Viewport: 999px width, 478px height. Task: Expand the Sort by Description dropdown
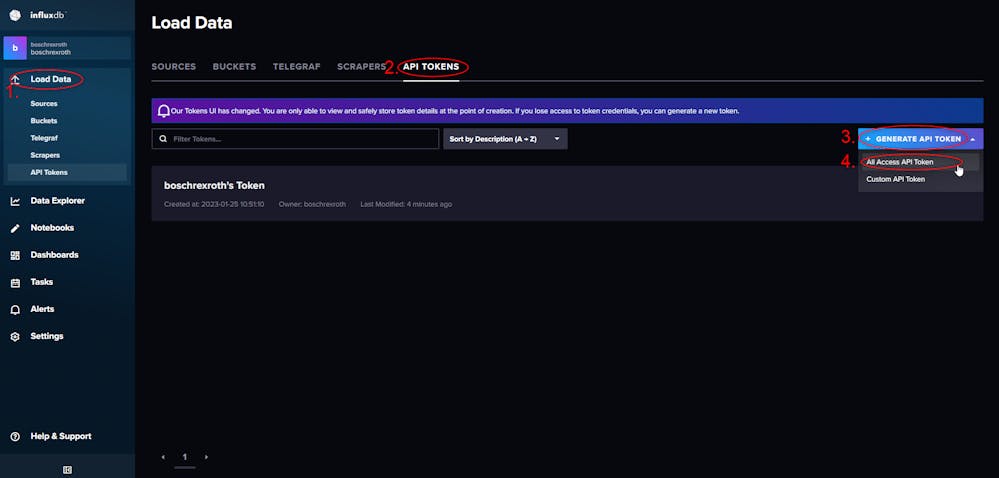click(505, 139)
